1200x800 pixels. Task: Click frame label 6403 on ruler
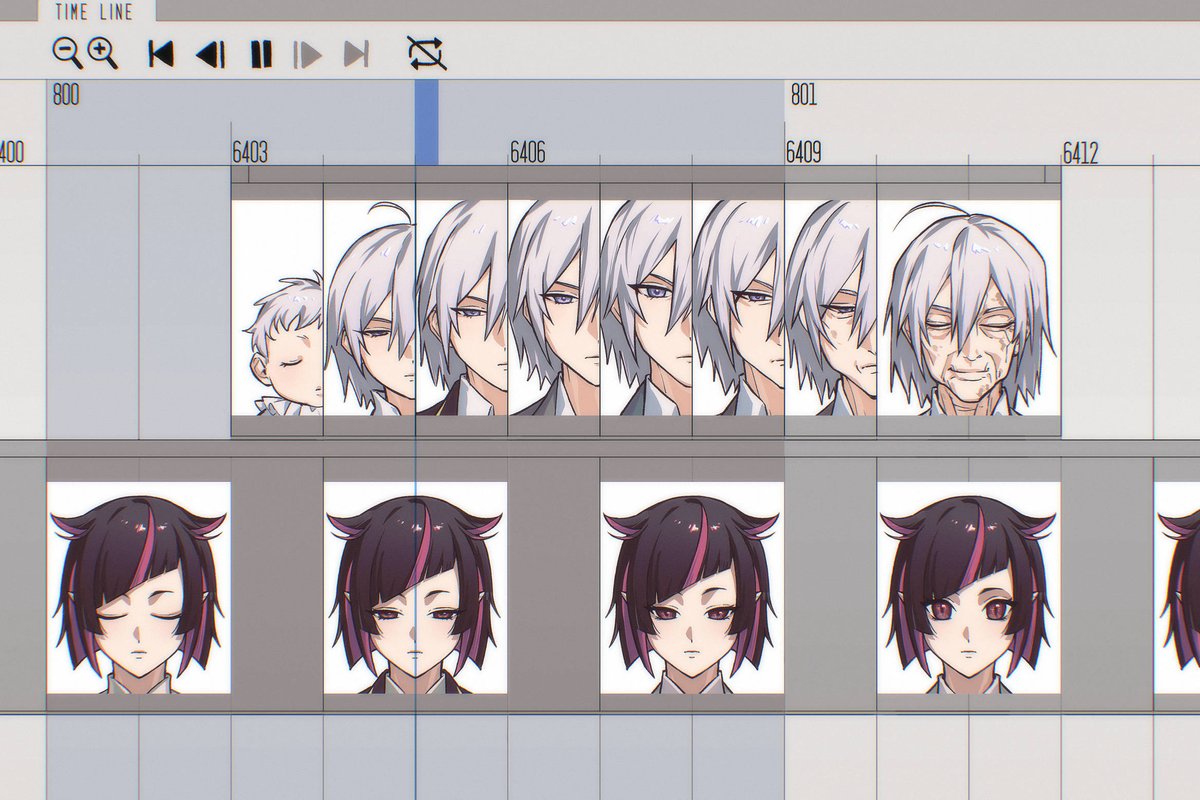coord(250,152)
